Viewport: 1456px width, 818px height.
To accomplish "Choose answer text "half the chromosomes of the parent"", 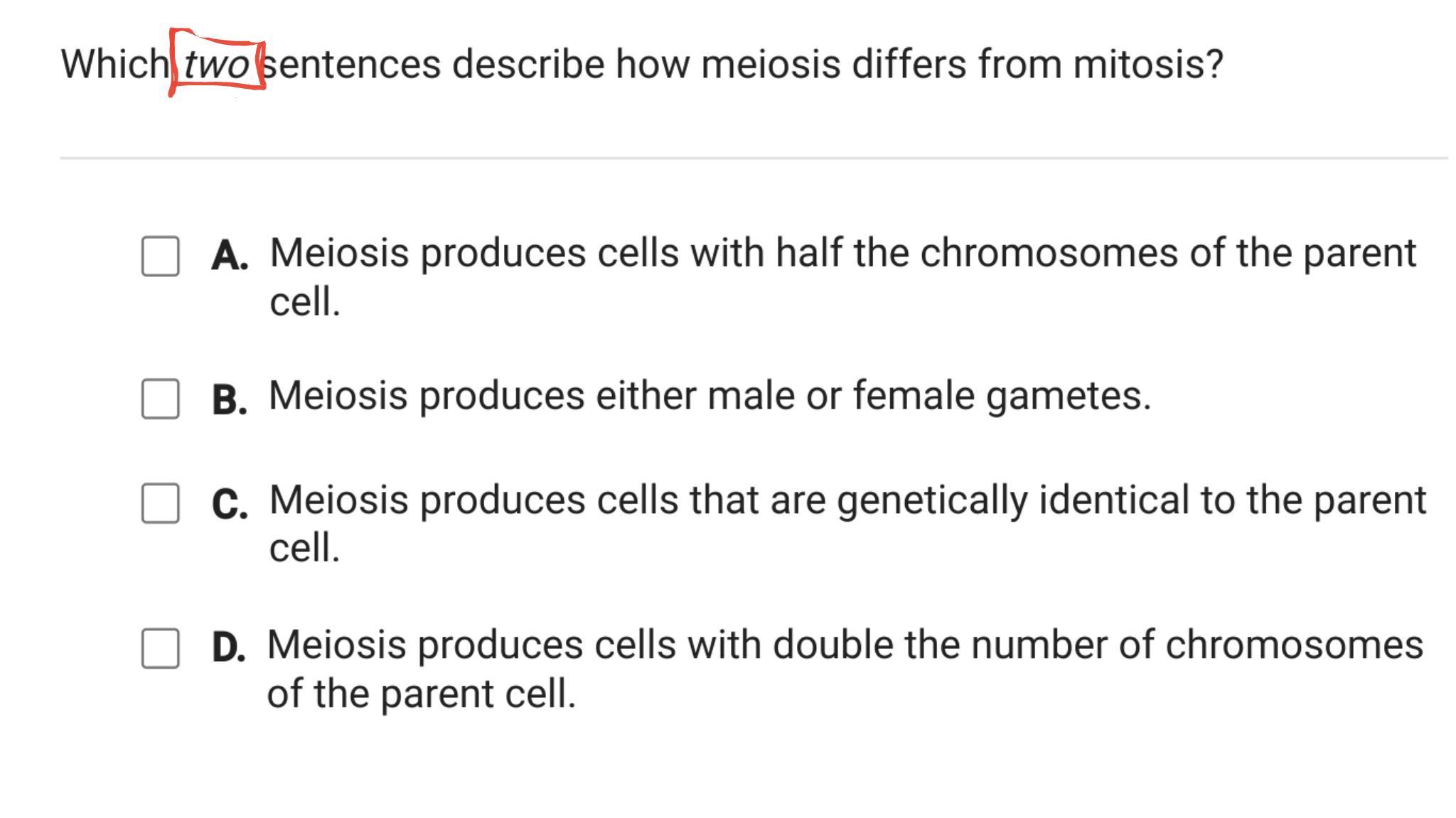I will [x=1095, y=252].
